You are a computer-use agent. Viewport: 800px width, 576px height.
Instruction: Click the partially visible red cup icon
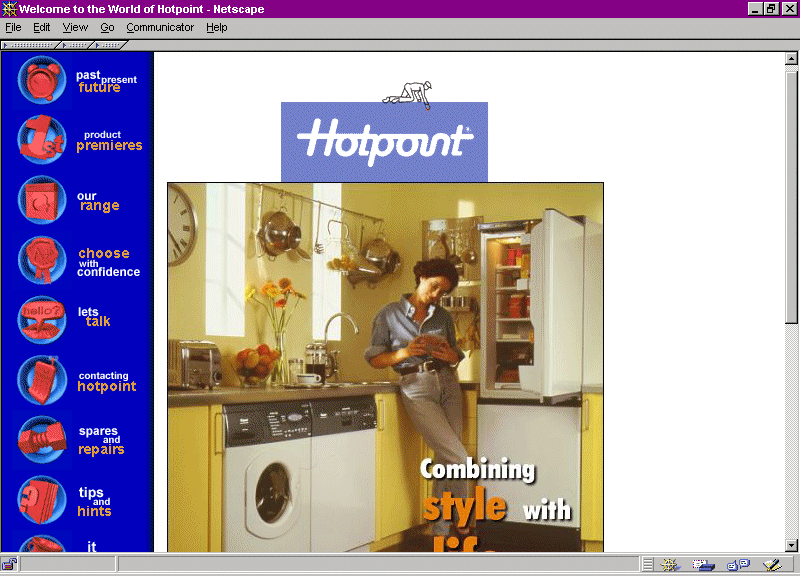click(42, 543)
